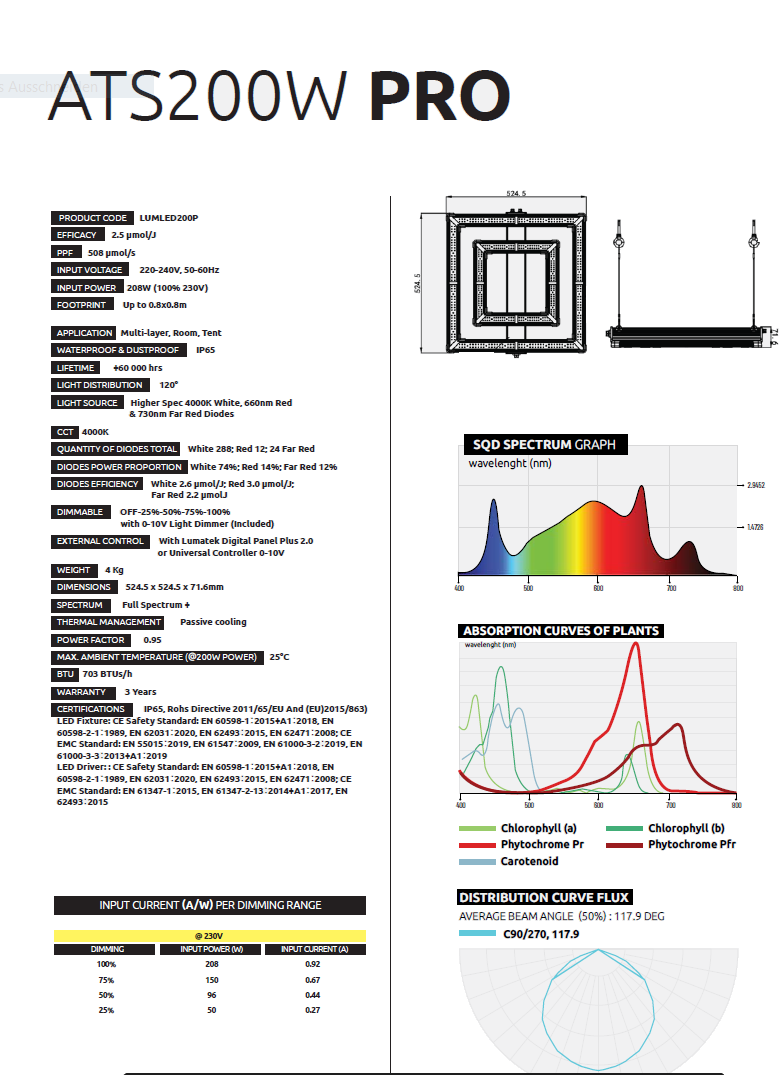
Task: Select the Carotenoid legend color swatch
Action: (477, 861)
